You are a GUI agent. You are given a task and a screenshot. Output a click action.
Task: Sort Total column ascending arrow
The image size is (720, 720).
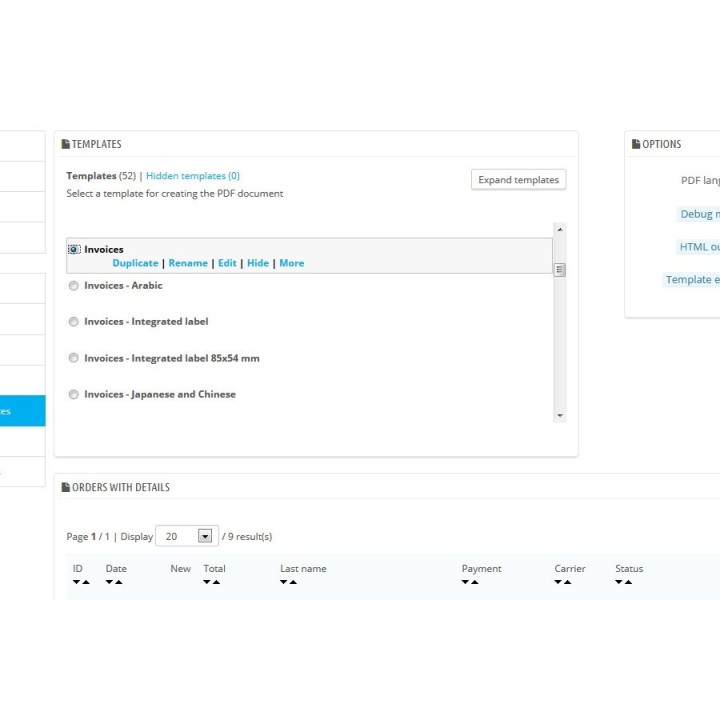coord(216,582)
